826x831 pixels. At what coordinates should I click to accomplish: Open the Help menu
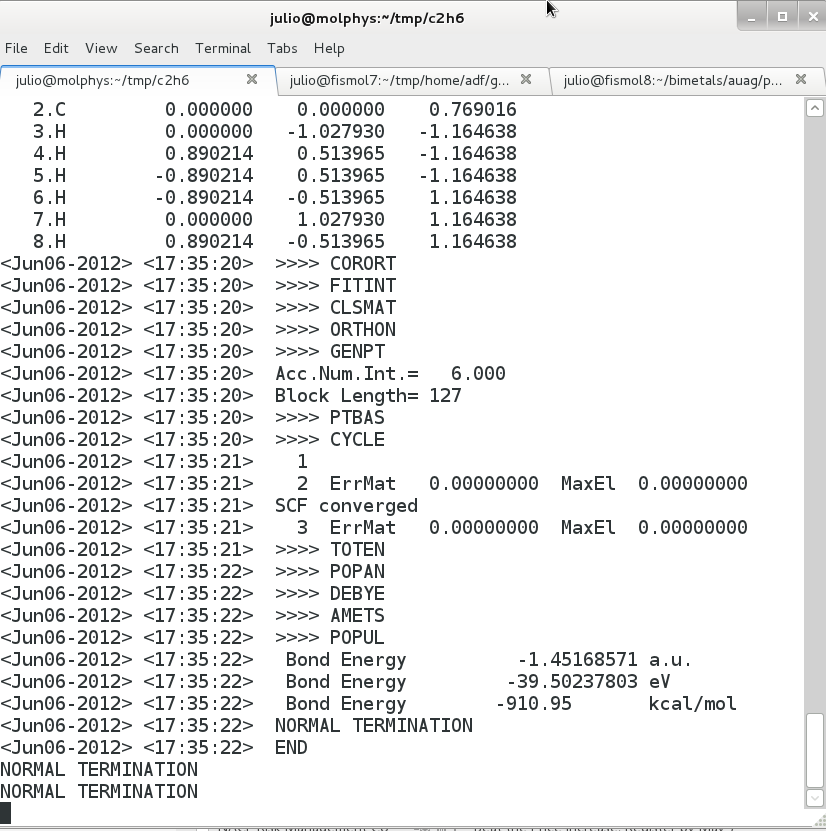(x=329, y=48)
